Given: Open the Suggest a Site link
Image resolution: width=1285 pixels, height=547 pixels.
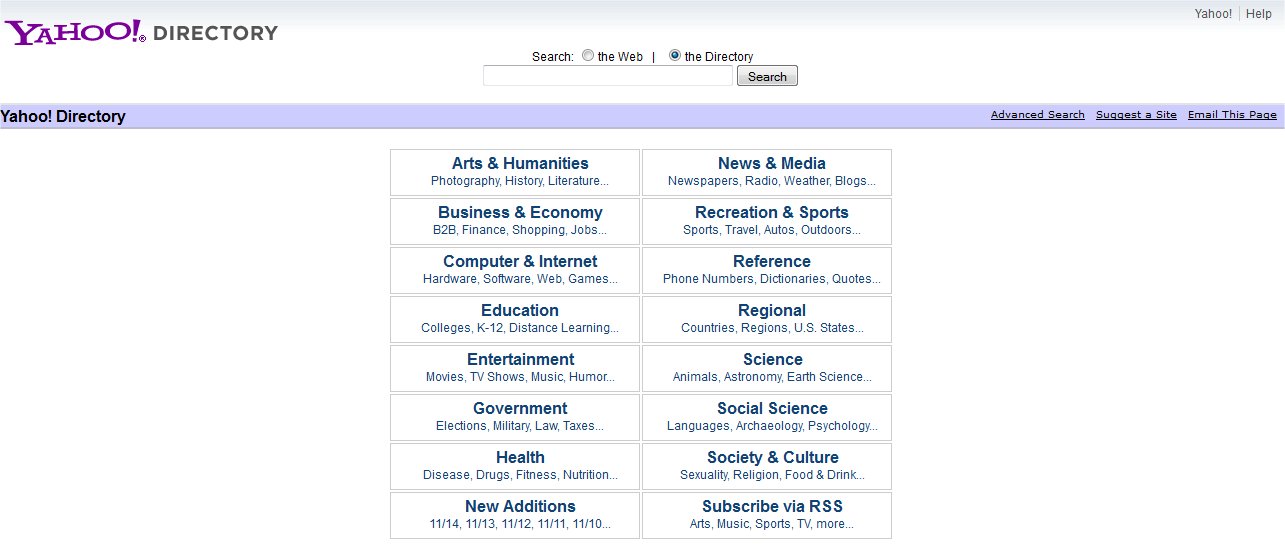Looking at the screenshot, I should 1136,115.
